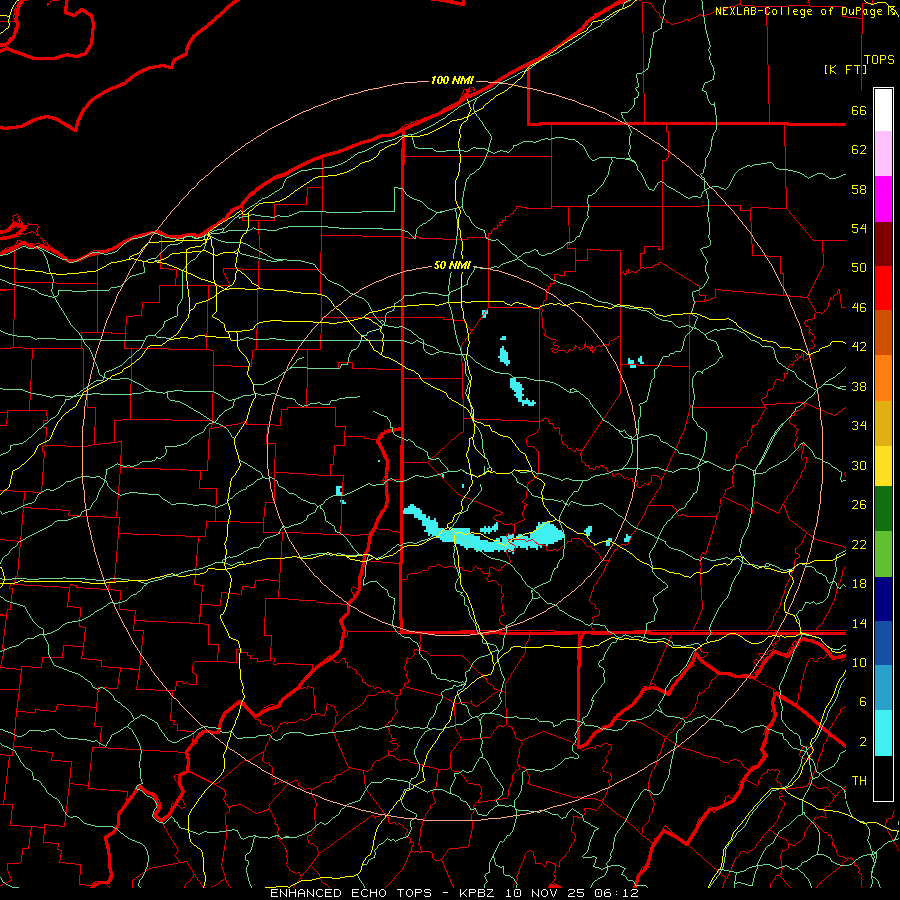Click legend value 22
The height and width of the screenshot is (900, 900).
click(x=859, y=544)
